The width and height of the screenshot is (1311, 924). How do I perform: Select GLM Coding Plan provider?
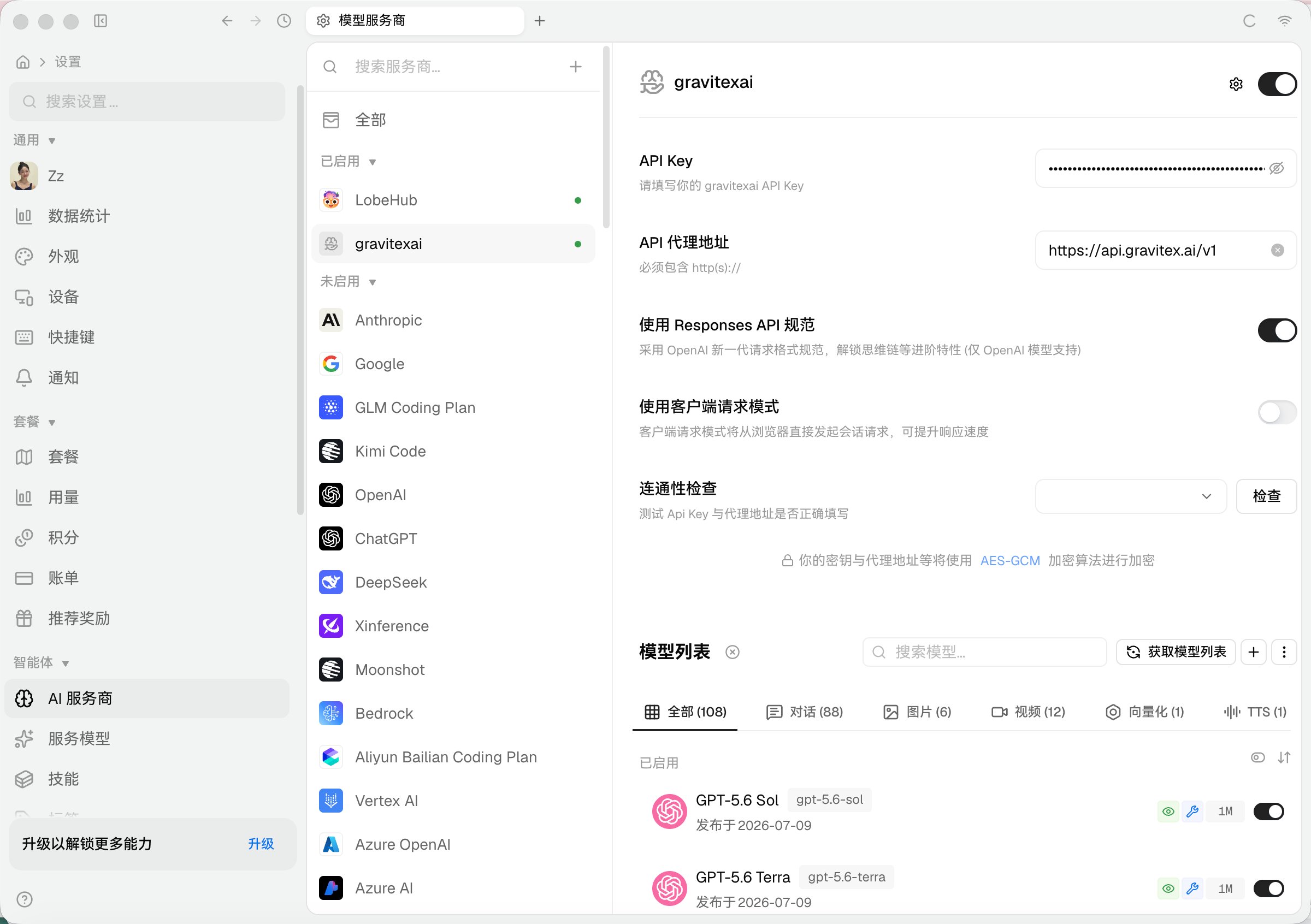pyautogui.click(x=453, y=407)
